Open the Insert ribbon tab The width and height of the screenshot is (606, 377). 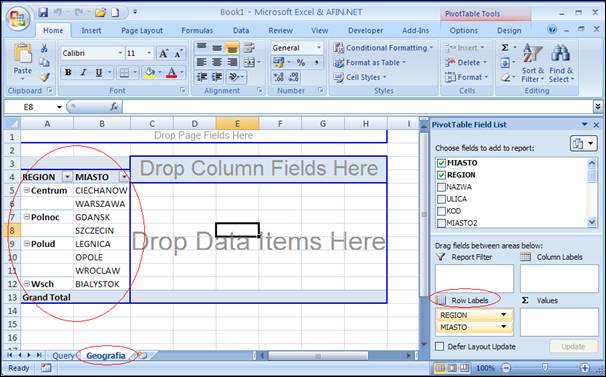click(91, 30)
